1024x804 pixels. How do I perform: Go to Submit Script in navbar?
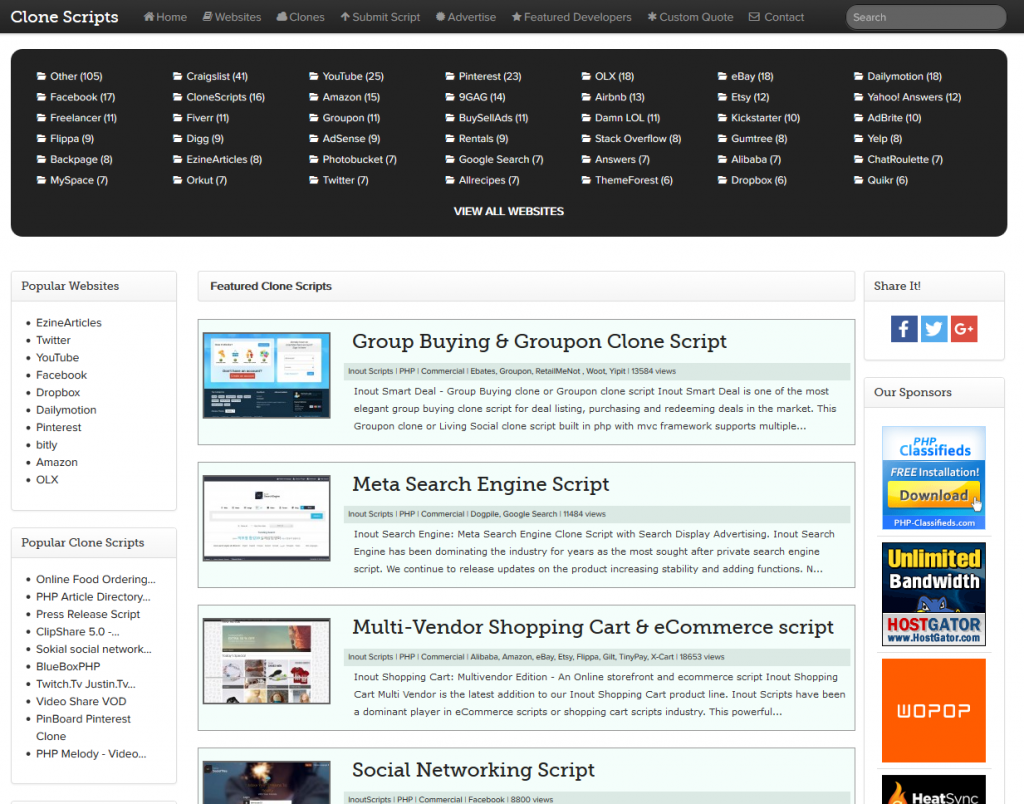pyautogui.click(x=380, y=17)
